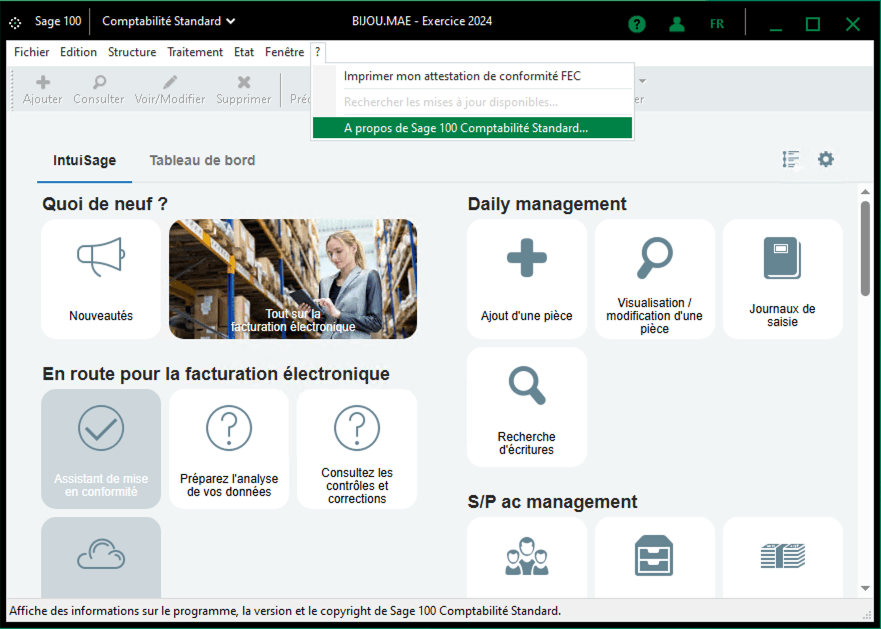Open Tout sur la facturation électronique image
Viewport: 881px width, 629px height.
tap(293, 279)
